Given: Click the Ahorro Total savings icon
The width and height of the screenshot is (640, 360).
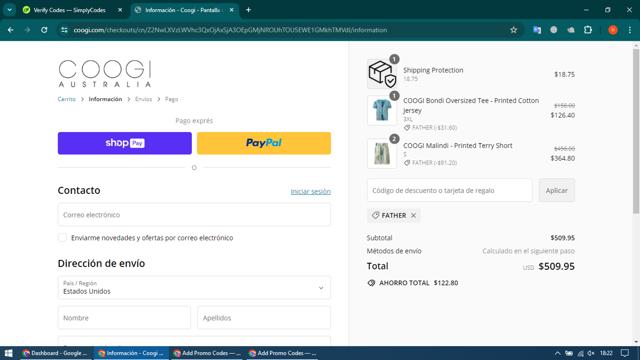Looking at the screenshot, I should coord(371,283).
